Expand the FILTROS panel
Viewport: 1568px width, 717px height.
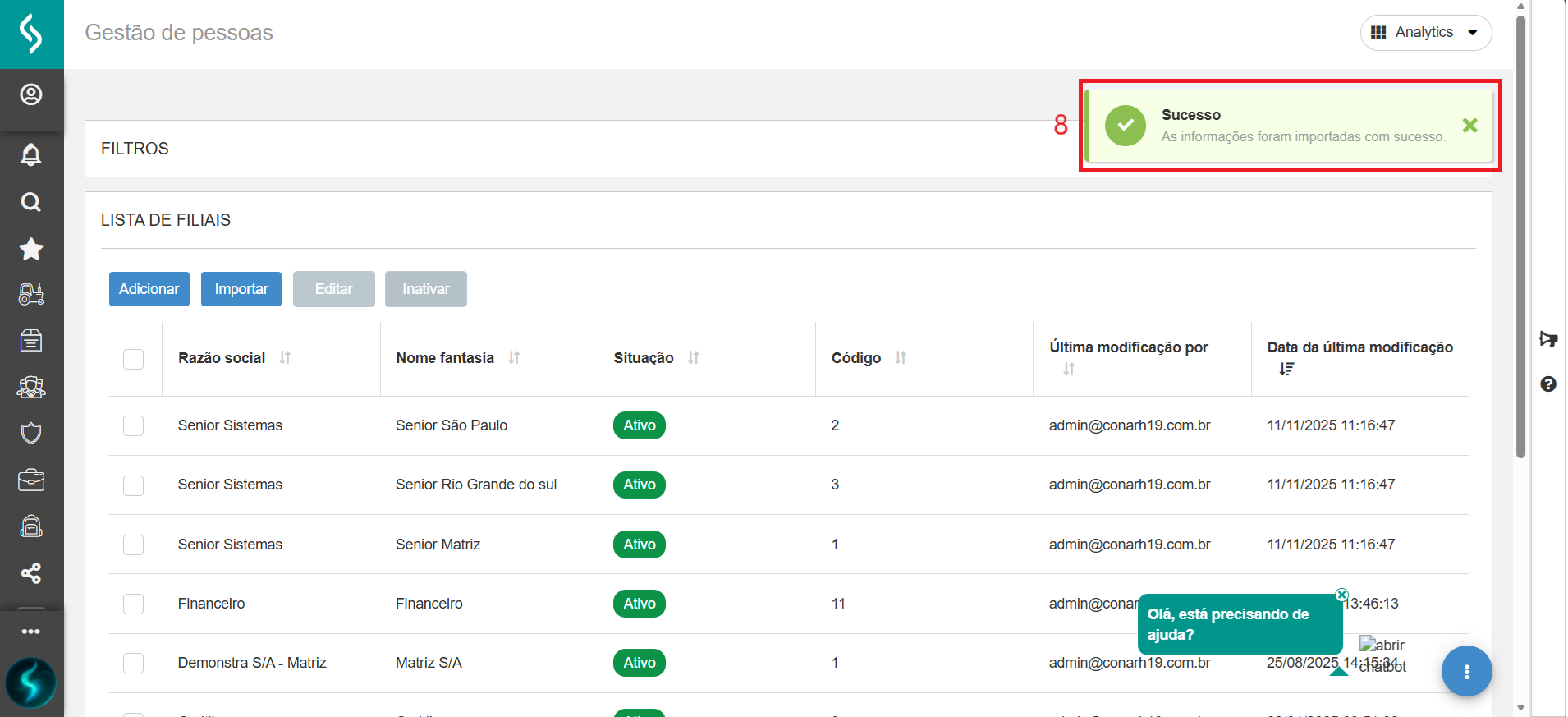[x=135, y=149]
